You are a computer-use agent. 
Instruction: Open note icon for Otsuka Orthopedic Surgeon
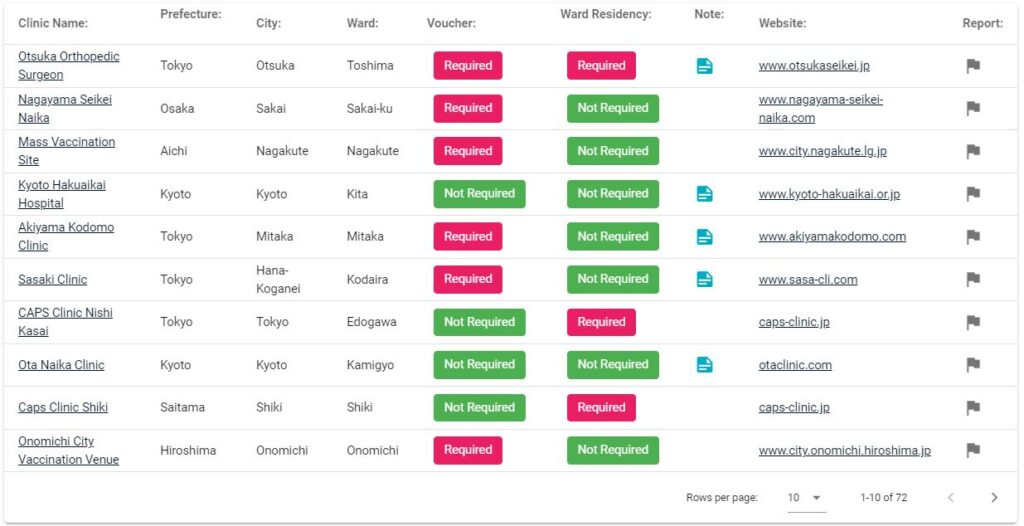tap(704, 66)
